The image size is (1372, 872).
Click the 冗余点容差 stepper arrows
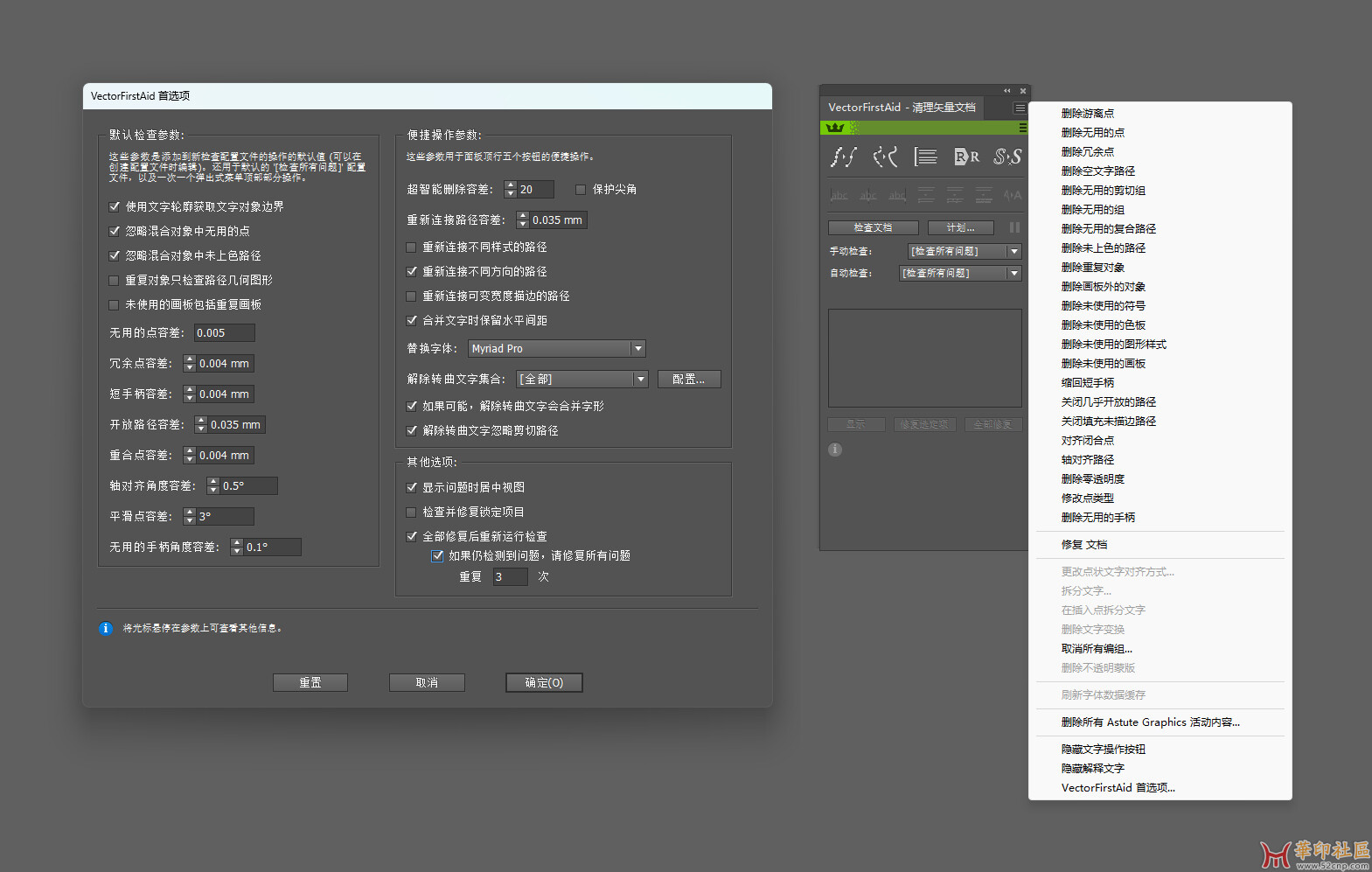pos(190,363)
